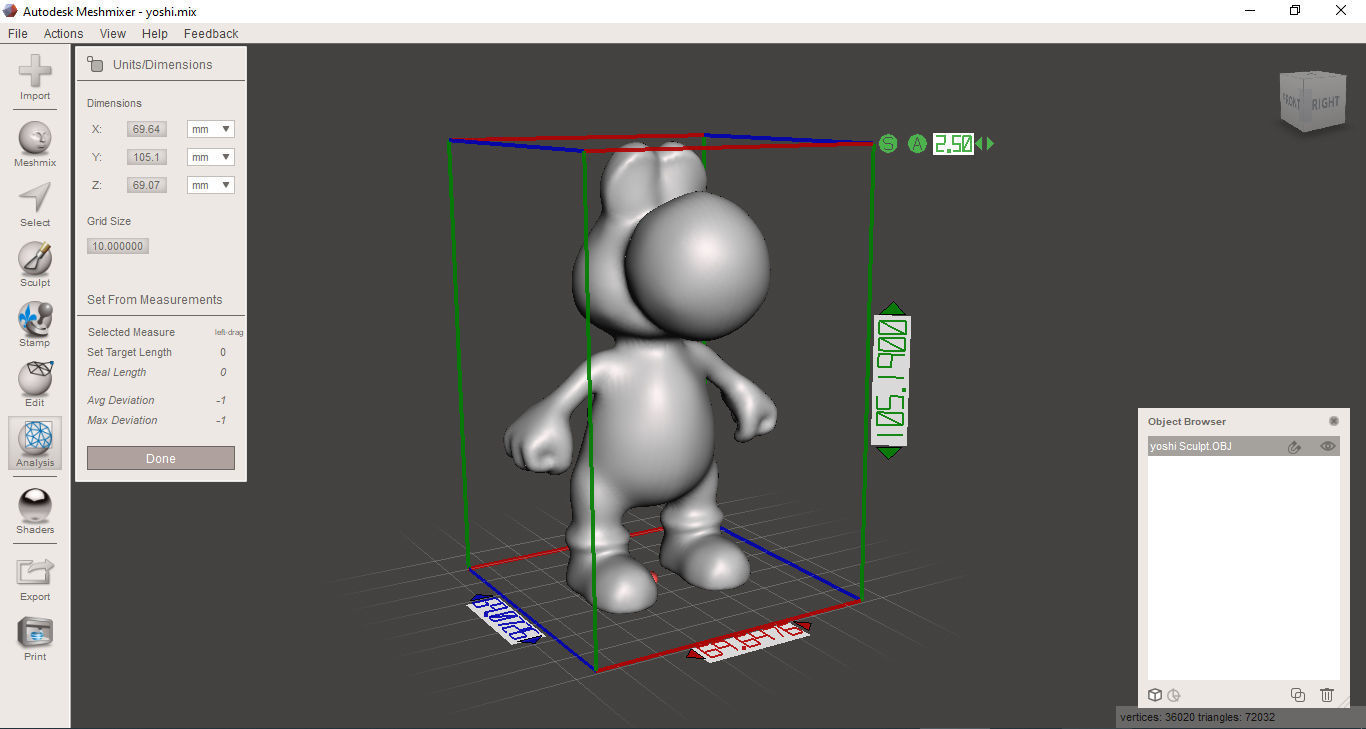Click the down arrow below the 105.1900 label

tap(889, 453)
